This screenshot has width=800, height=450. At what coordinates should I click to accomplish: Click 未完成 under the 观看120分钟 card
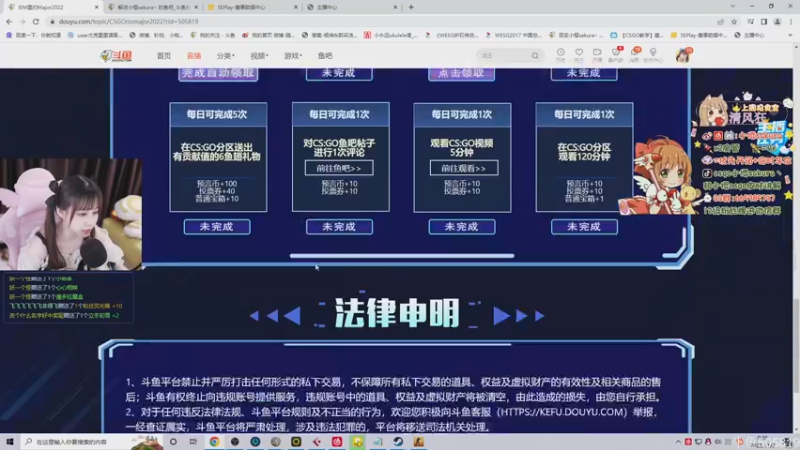click(x=584, y=227)
